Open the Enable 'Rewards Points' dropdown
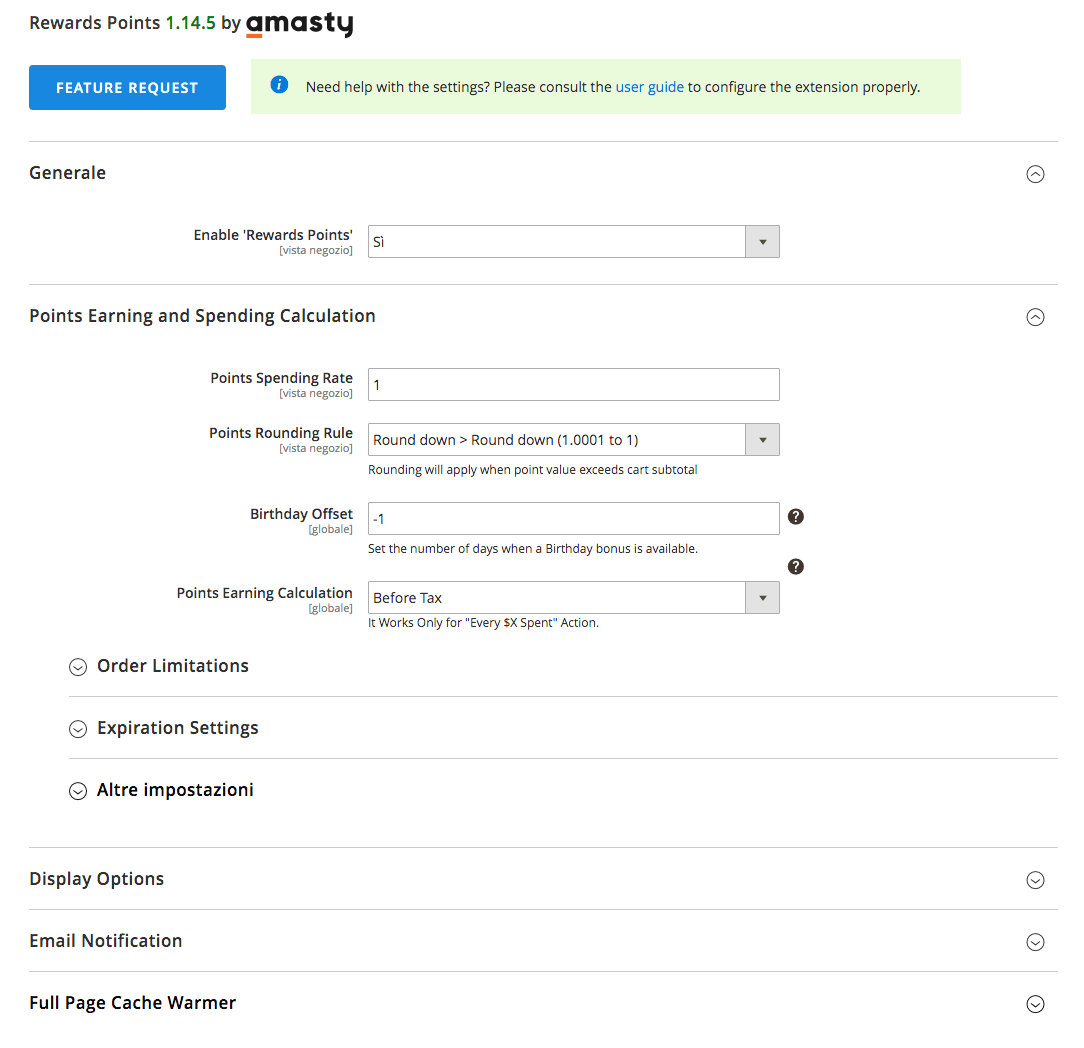 coord(574,241)
